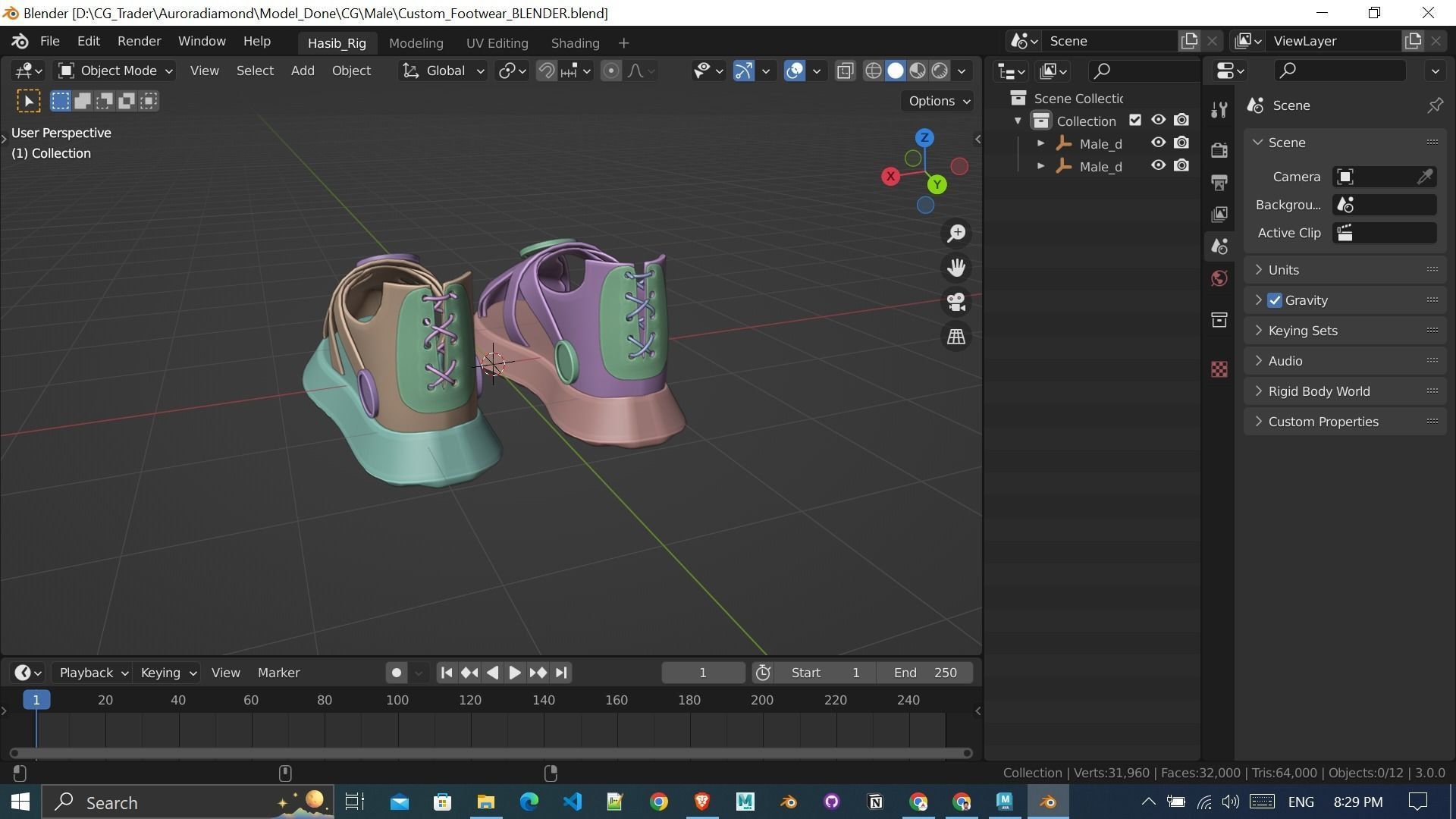Open the Render menu
This screenshot has width=1456, height=819.
pyautogui.click(x=139, y=41)
